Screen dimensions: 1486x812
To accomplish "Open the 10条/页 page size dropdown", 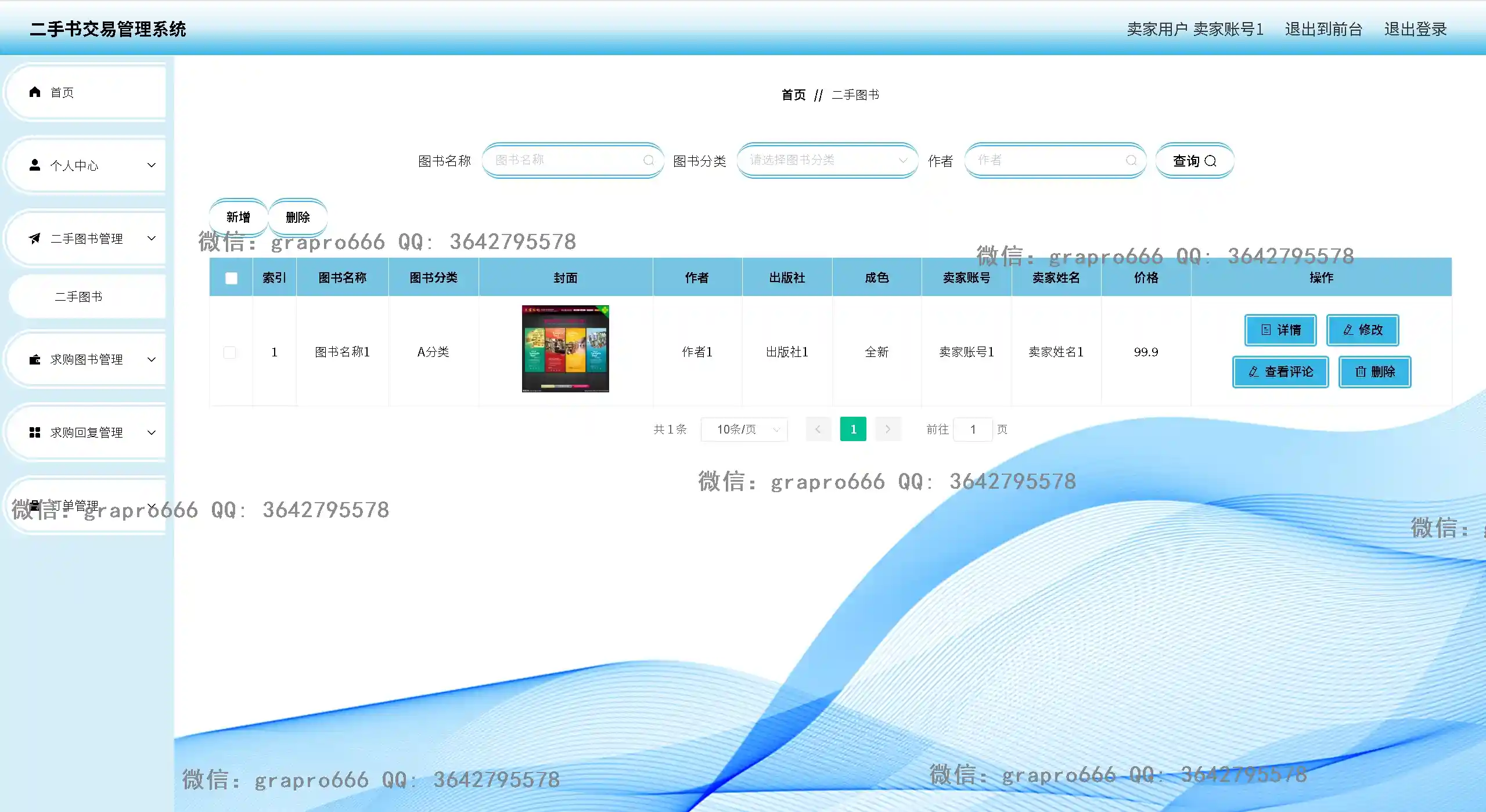I will click(x=744, y=430).
